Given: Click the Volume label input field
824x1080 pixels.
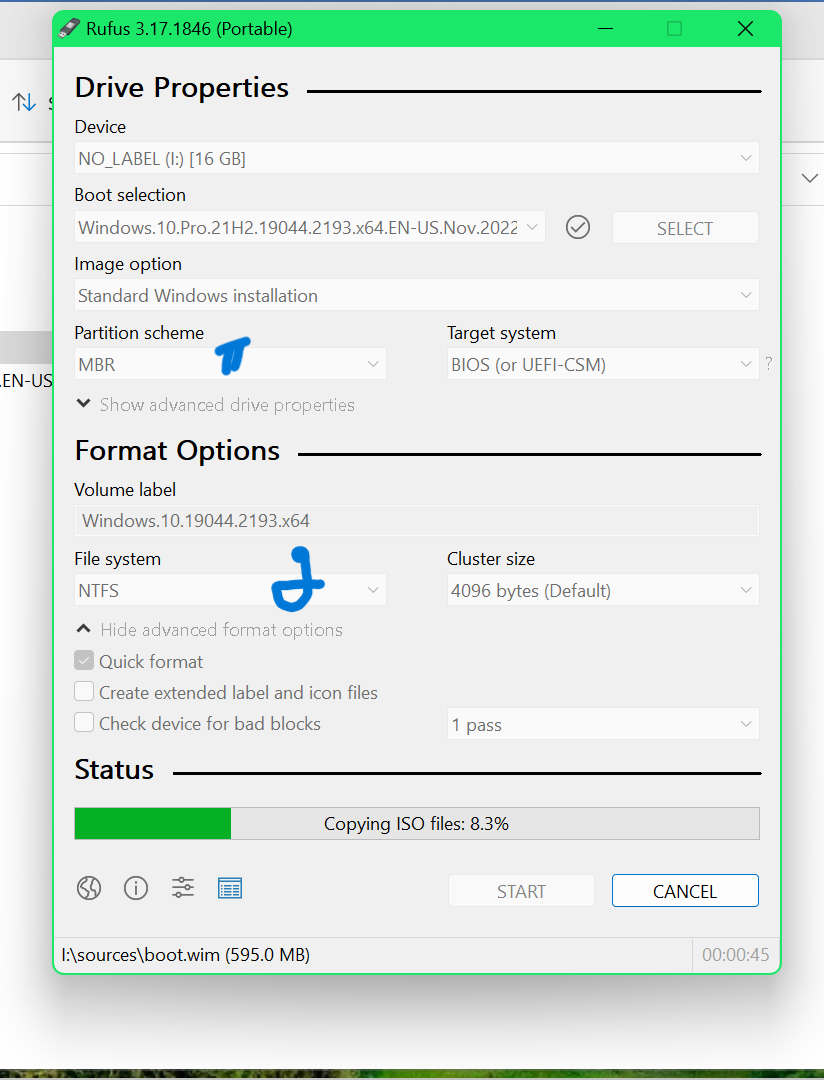Looking at the screenshot, I should (x=417, y=521).
